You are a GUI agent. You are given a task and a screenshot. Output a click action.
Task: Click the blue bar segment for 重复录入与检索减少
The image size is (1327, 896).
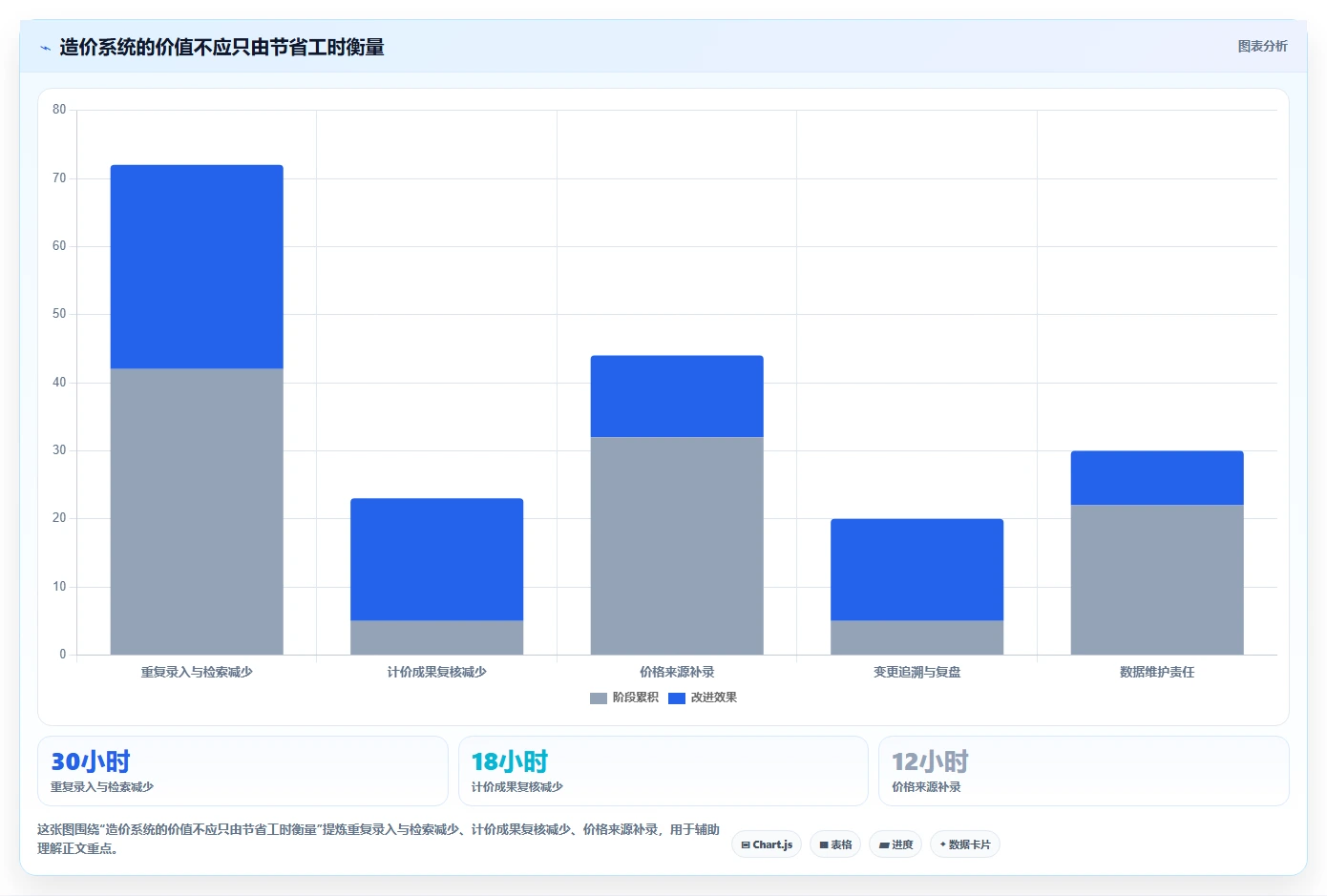(197, 267)
